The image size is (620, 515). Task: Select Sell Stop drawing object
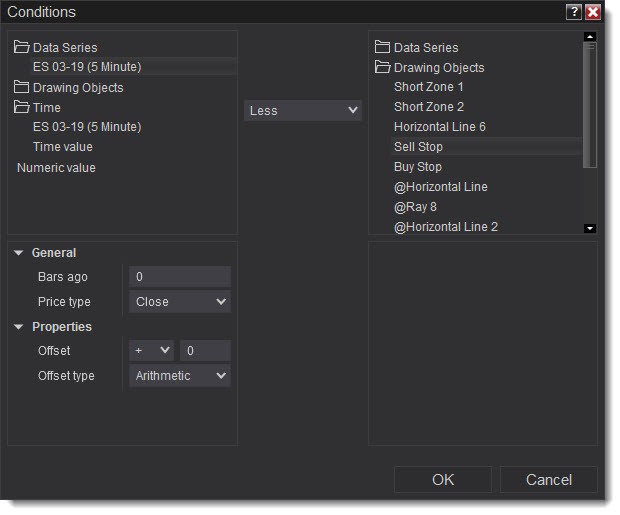(418, 147)
